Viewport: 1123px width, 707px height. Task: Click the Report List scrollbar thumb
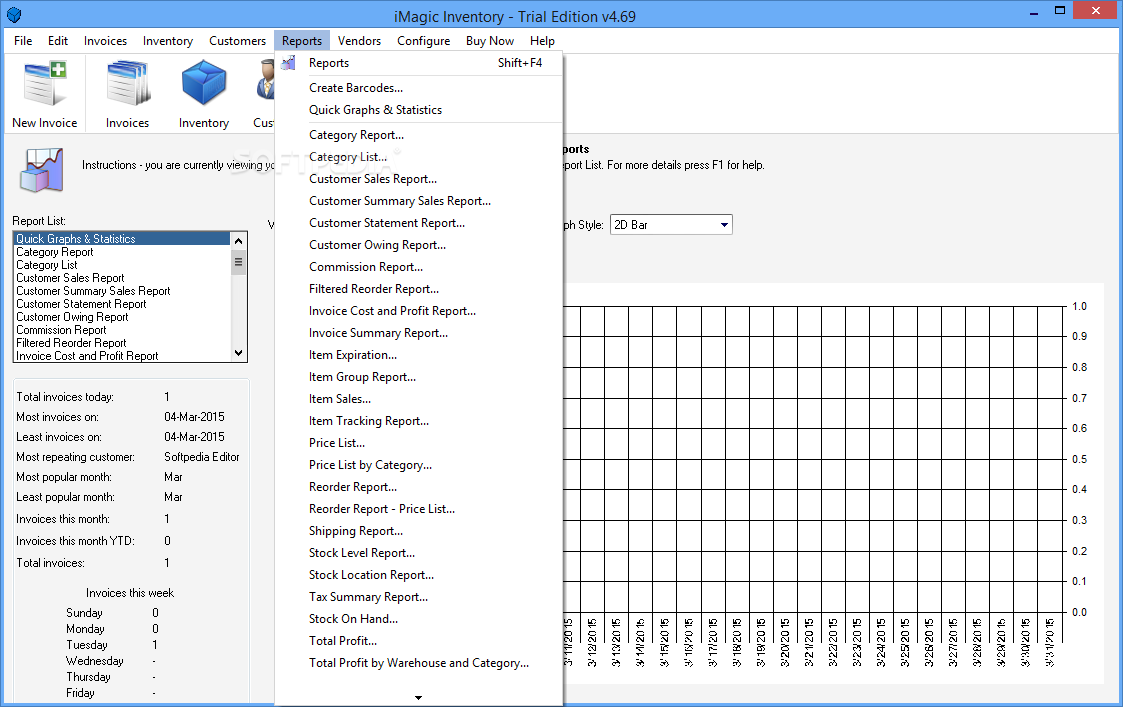(x=238, y=262)
